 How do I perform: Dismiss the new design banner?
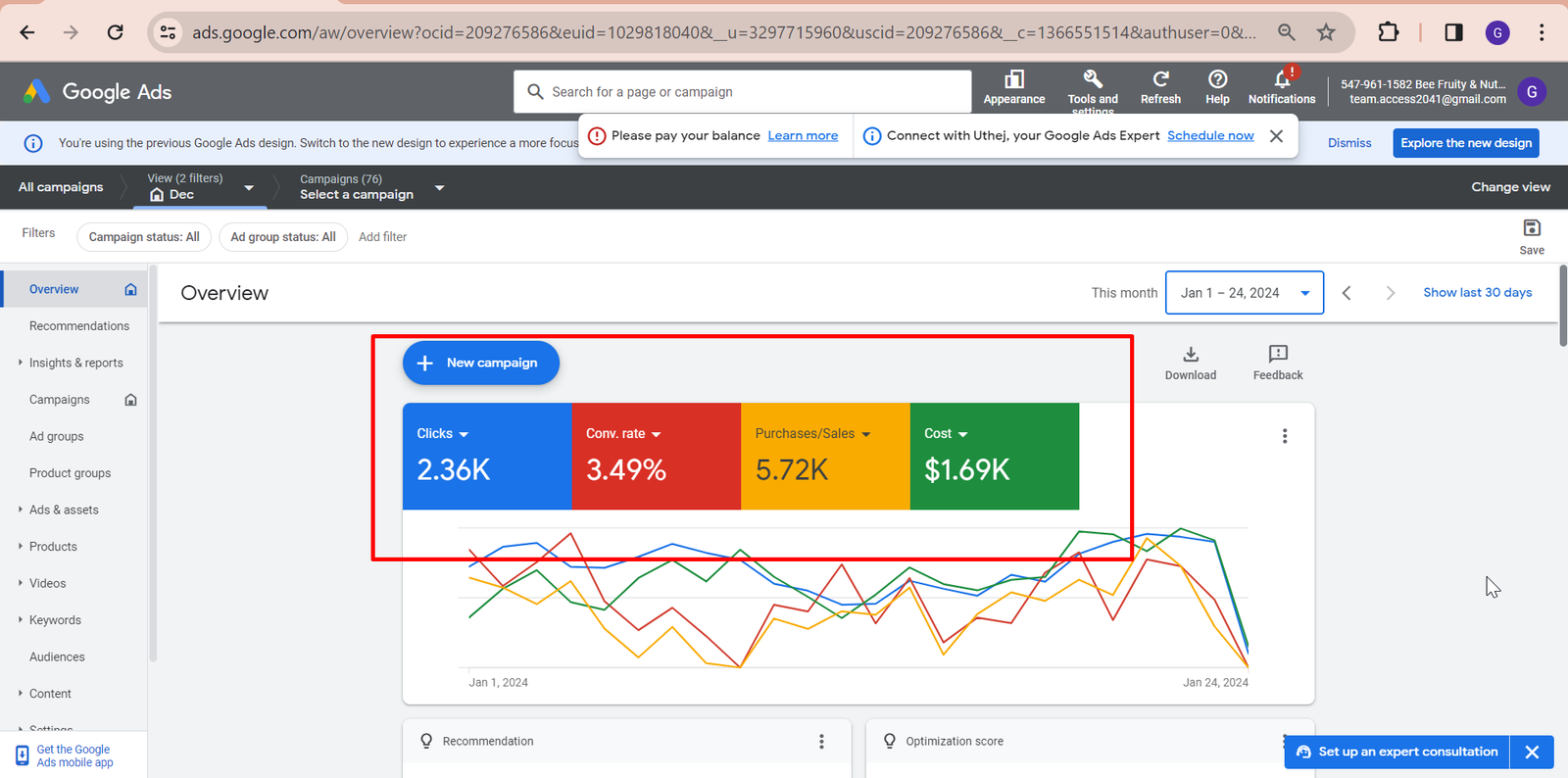[x=1349, y=143]
